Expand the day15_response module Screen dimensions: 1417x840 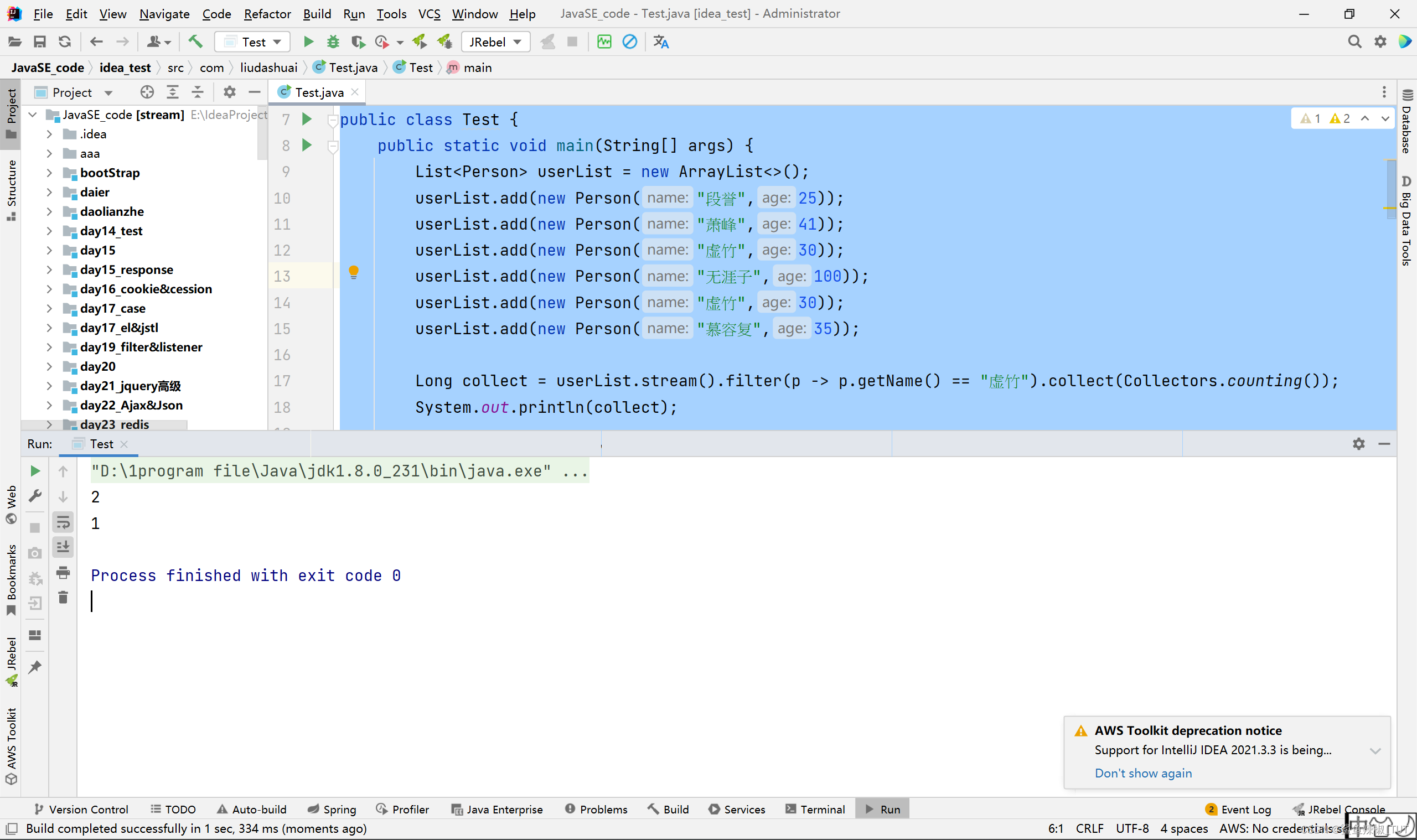pos(50,269)
